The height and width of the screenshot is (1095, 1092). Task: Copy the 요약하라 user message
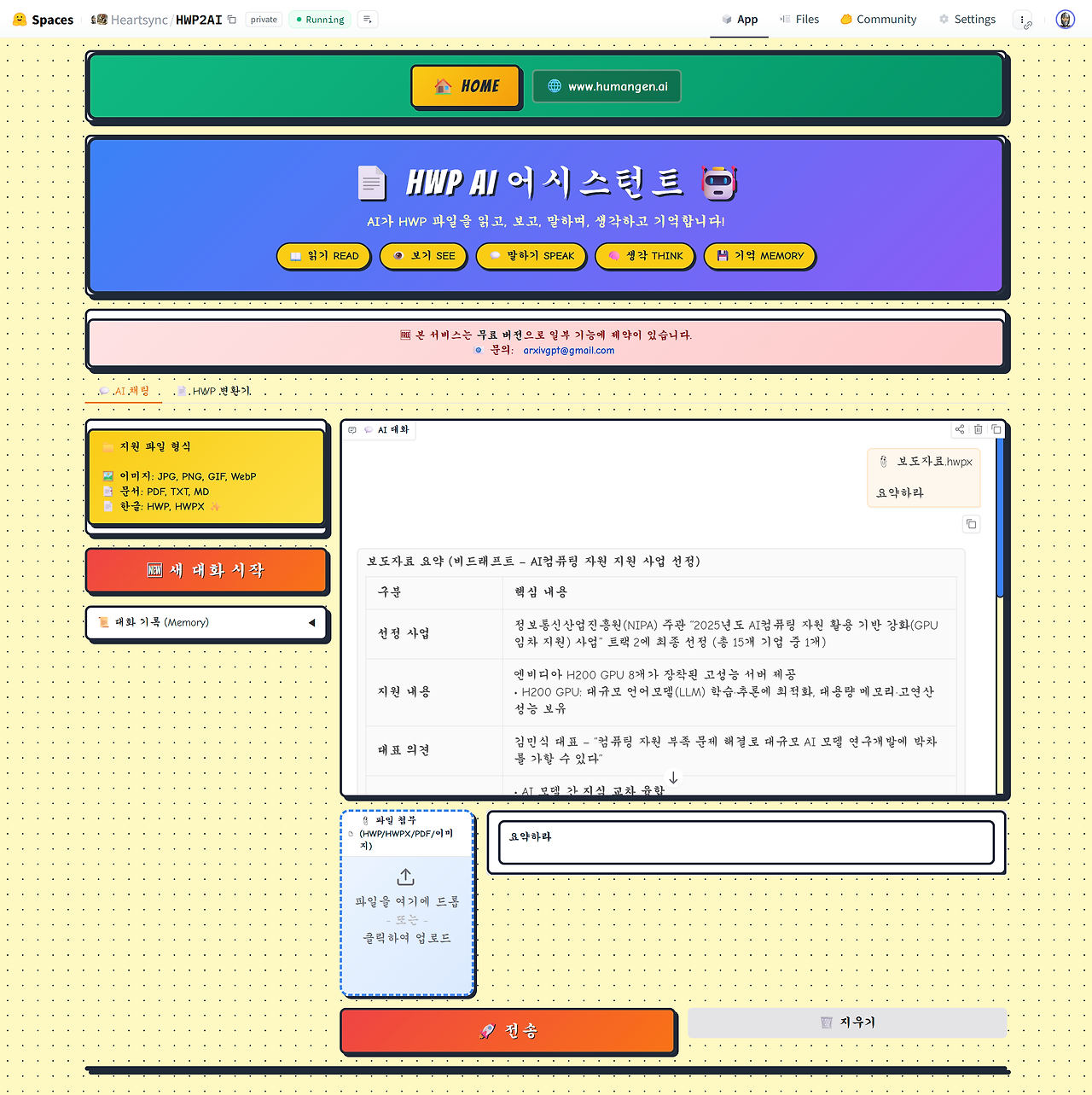(x=971, y=524)
